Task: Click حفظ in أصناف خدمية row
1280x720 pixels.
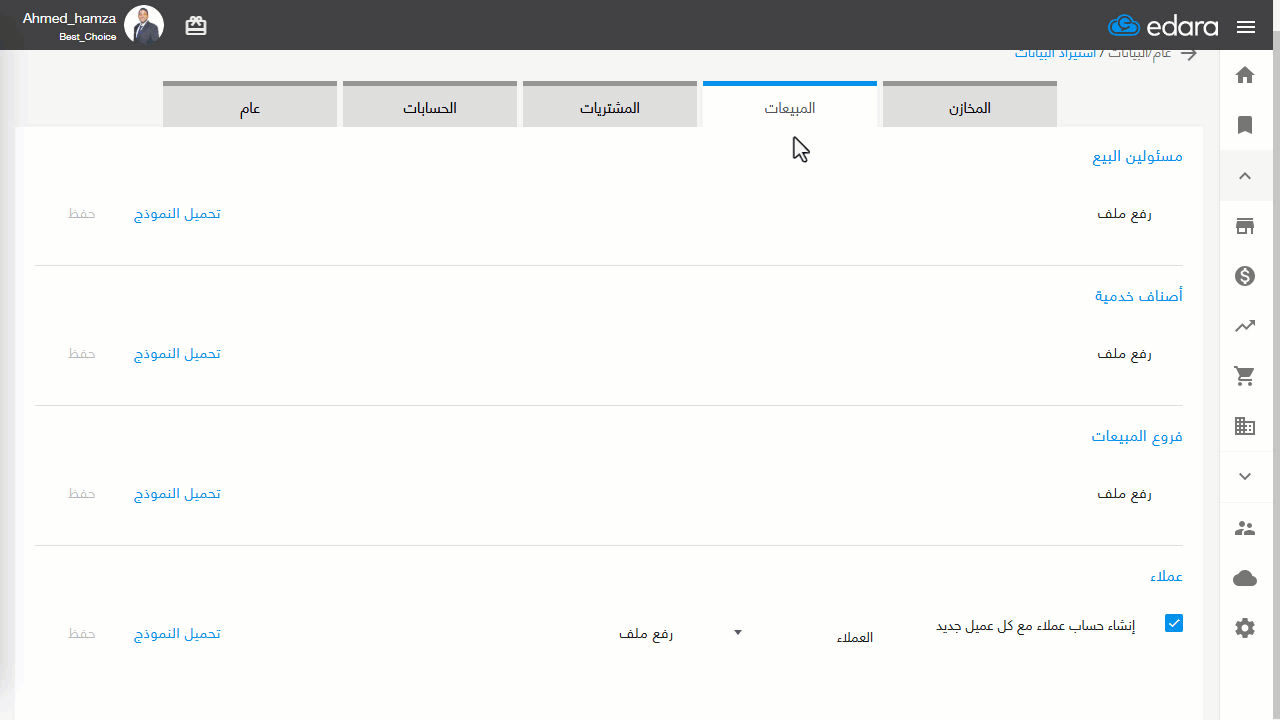Action: coord(82,354)
